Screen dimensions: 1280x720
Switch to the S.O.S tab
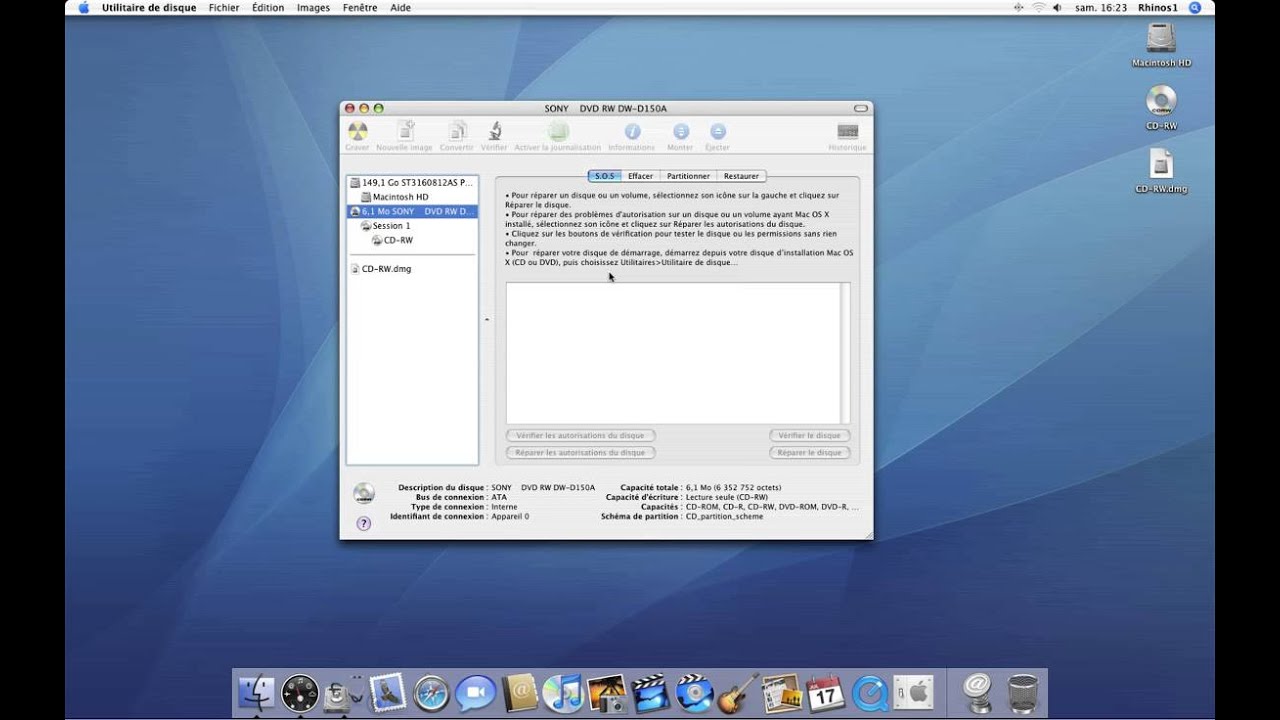tap(604, 176)
